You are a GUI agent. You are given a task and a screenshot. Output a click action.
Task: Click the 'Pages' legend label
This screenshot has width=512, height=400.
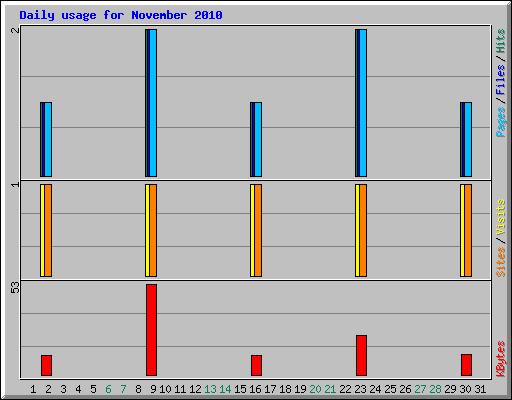(x=501, y=122)
